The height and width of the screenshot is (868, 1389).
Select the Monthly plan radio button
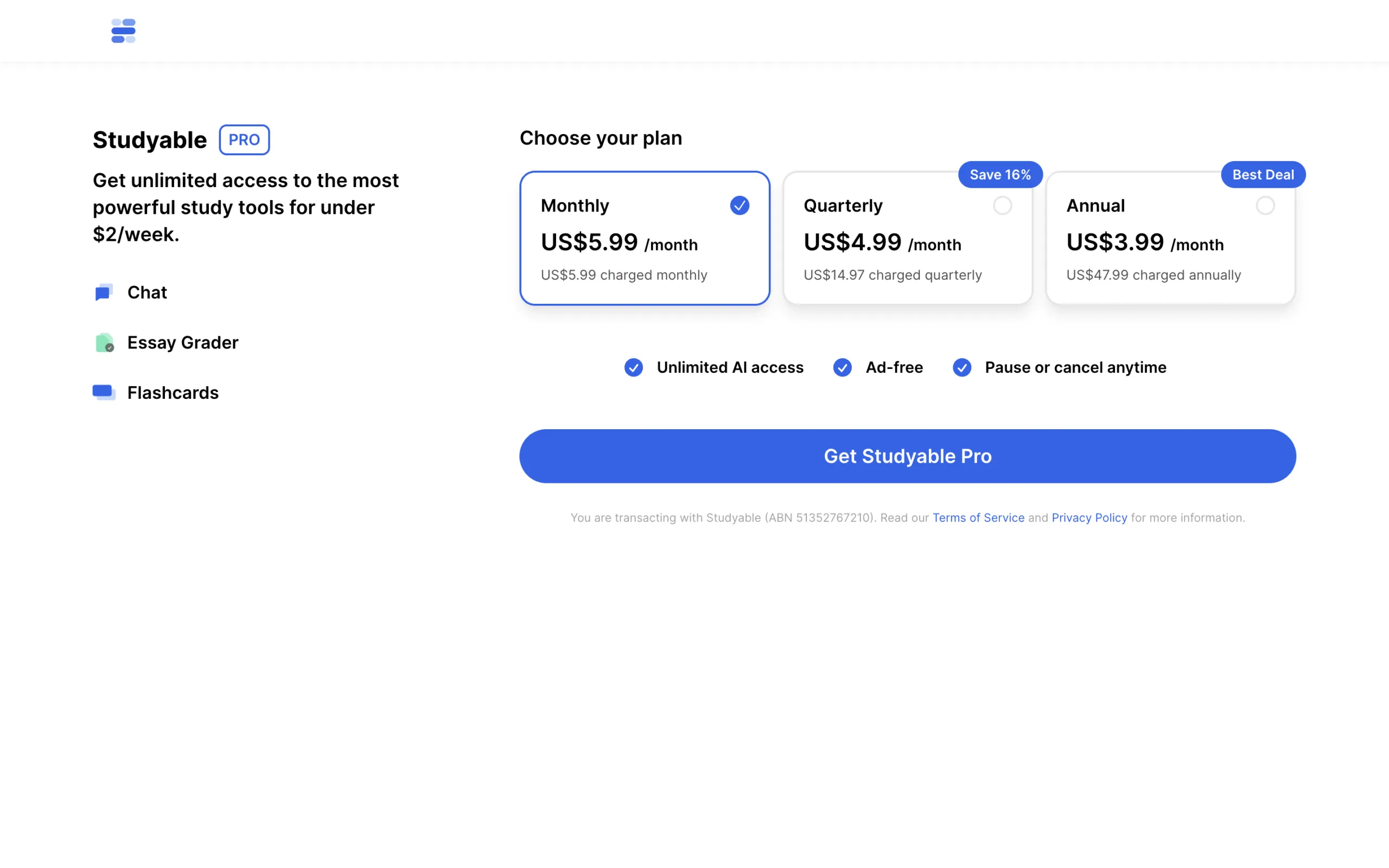point(740,206)
